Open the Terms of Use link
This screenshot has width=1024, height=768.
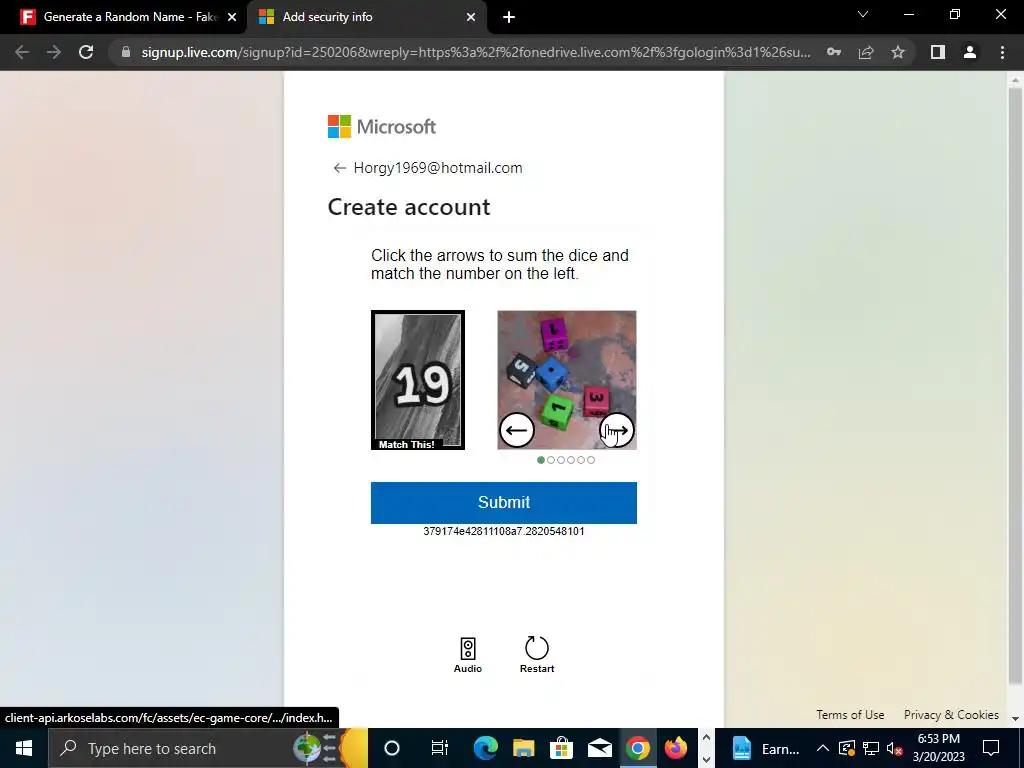coord(850,714)
